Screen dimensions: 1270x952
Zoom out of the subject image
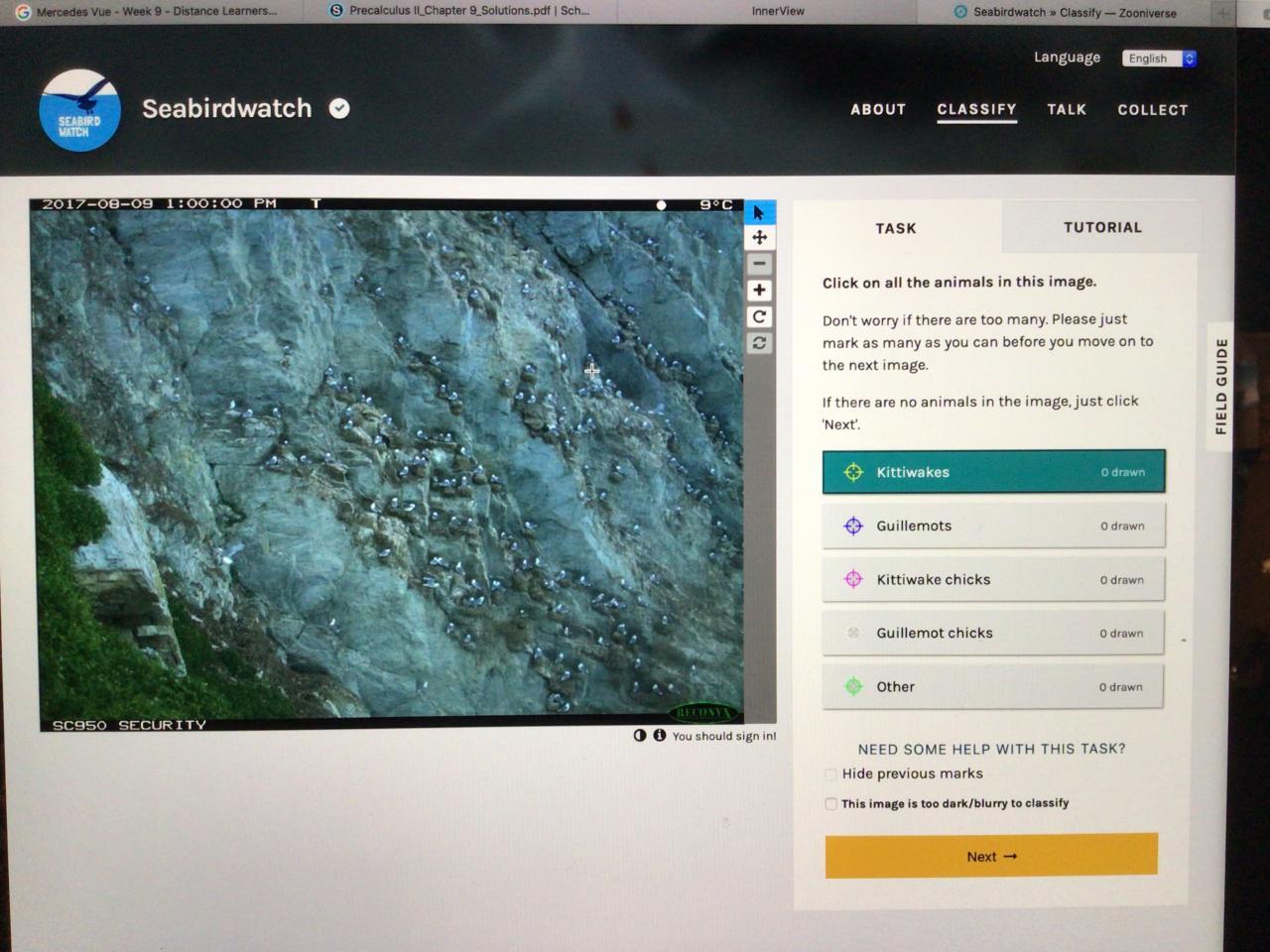(760, 264)
